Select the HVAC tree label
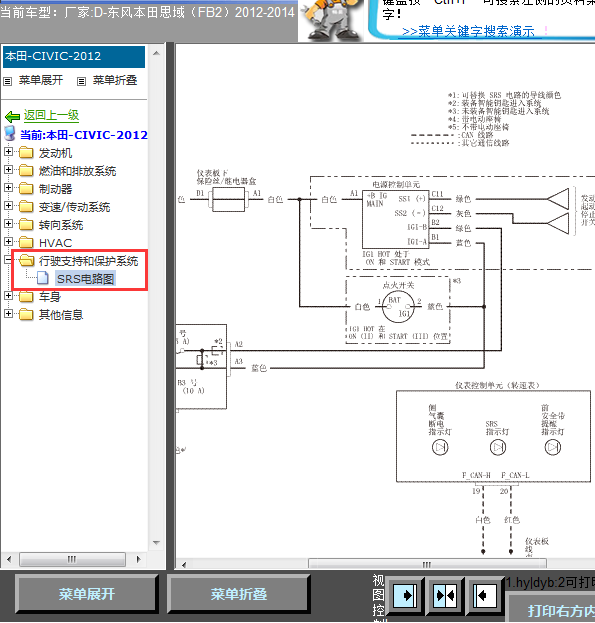 [55, 243]
